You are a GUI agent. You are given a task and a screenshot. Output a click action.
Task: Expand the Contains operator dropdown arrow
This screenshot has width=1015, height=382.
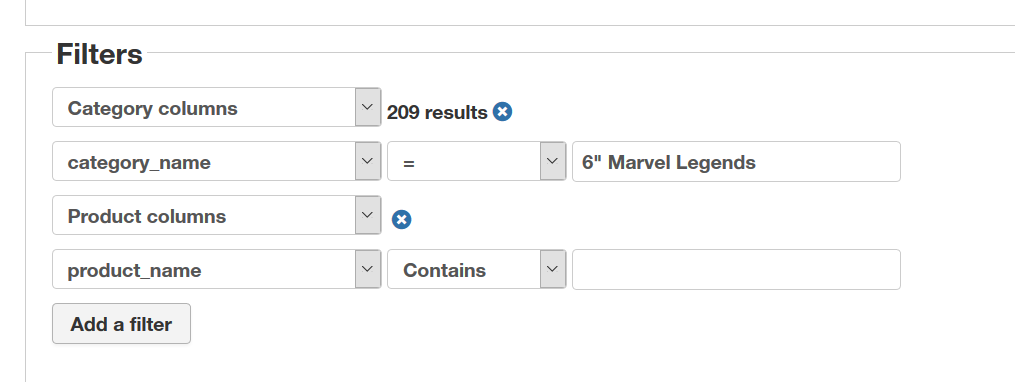553,269
